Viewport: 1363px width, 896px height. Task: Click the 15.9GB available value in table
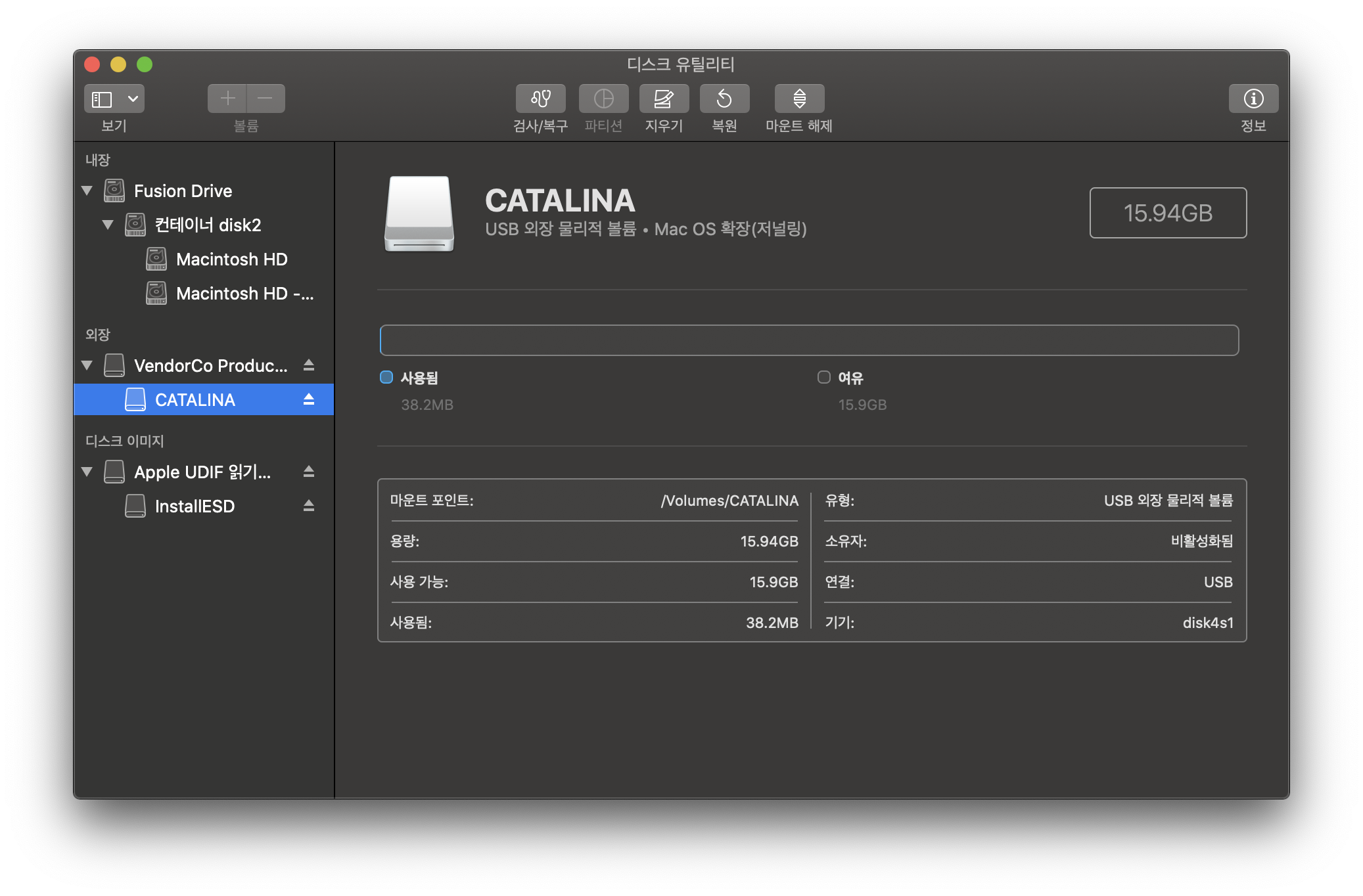(x=774, y=582)
